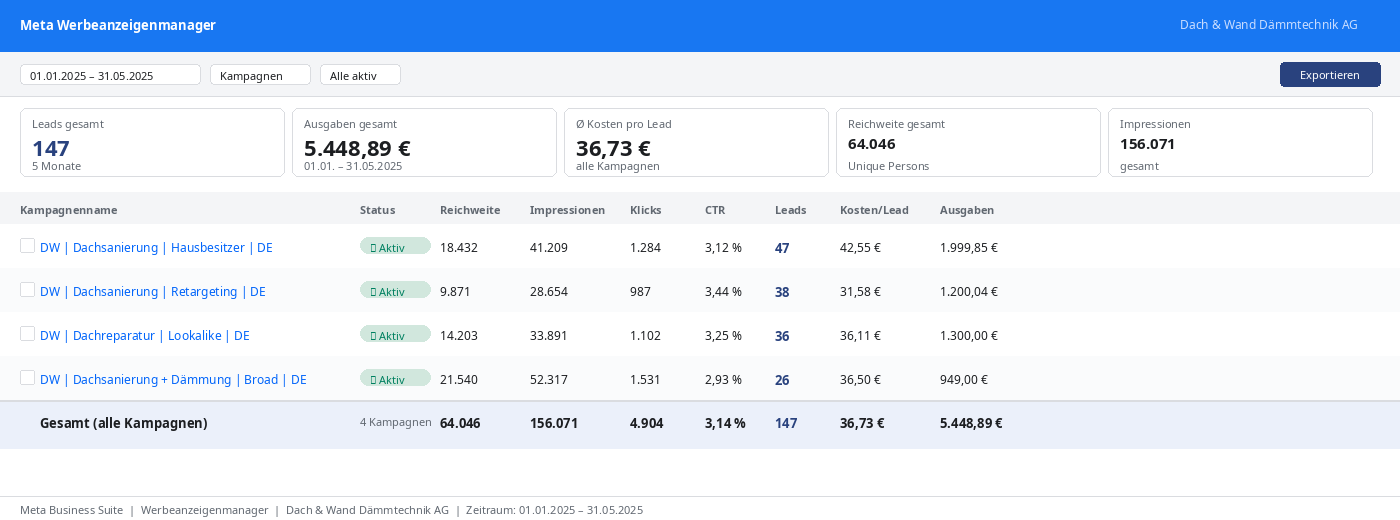Click clicks value 1.102
This screenshot has height=520, width=1400.
tap(645, 336)
